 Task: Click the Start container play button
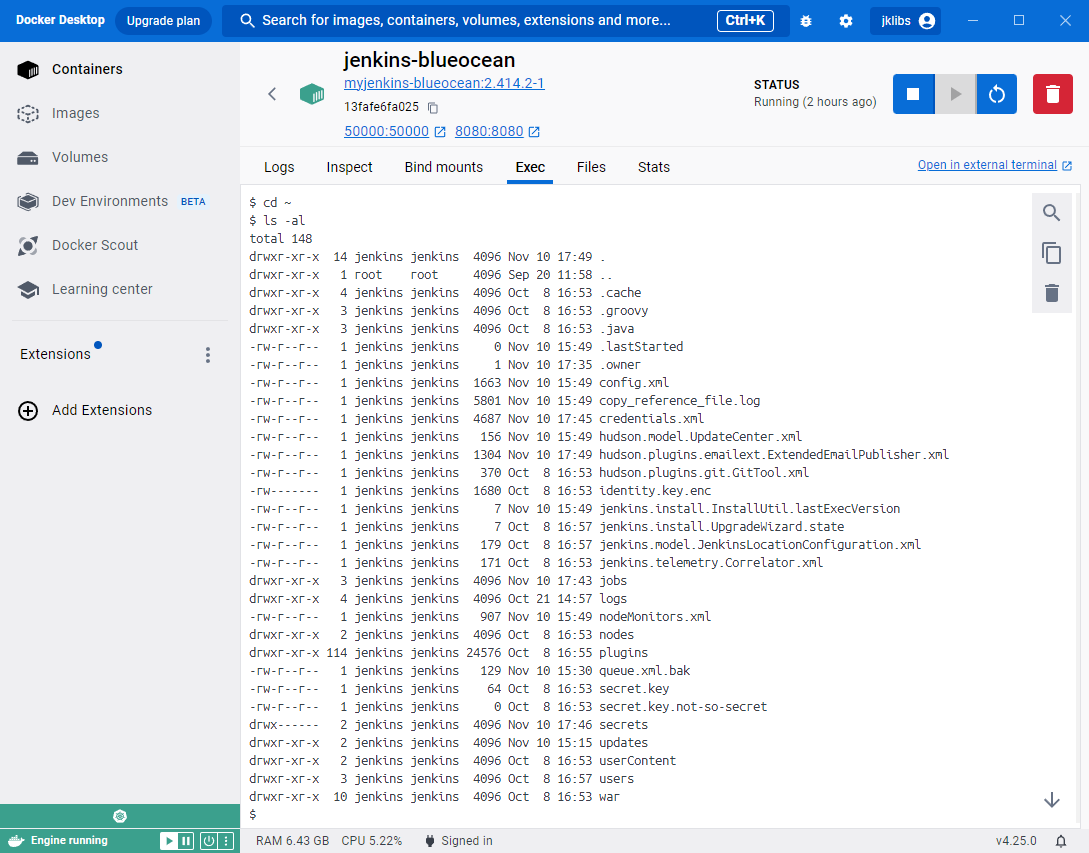pyautogui.click(x=956, y=94)
